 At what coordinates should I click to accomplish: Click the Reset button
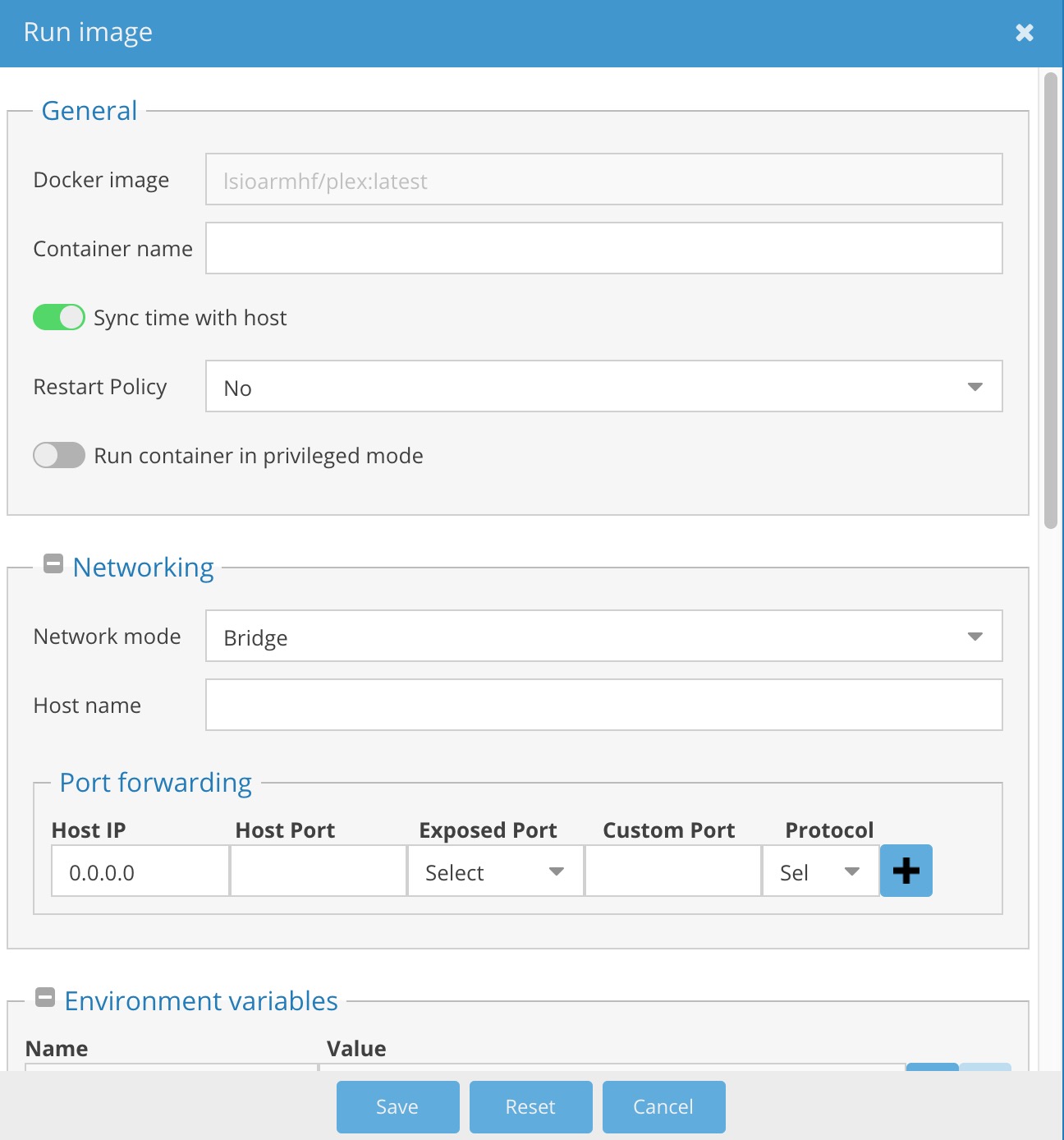click(x=531, y=1107)
